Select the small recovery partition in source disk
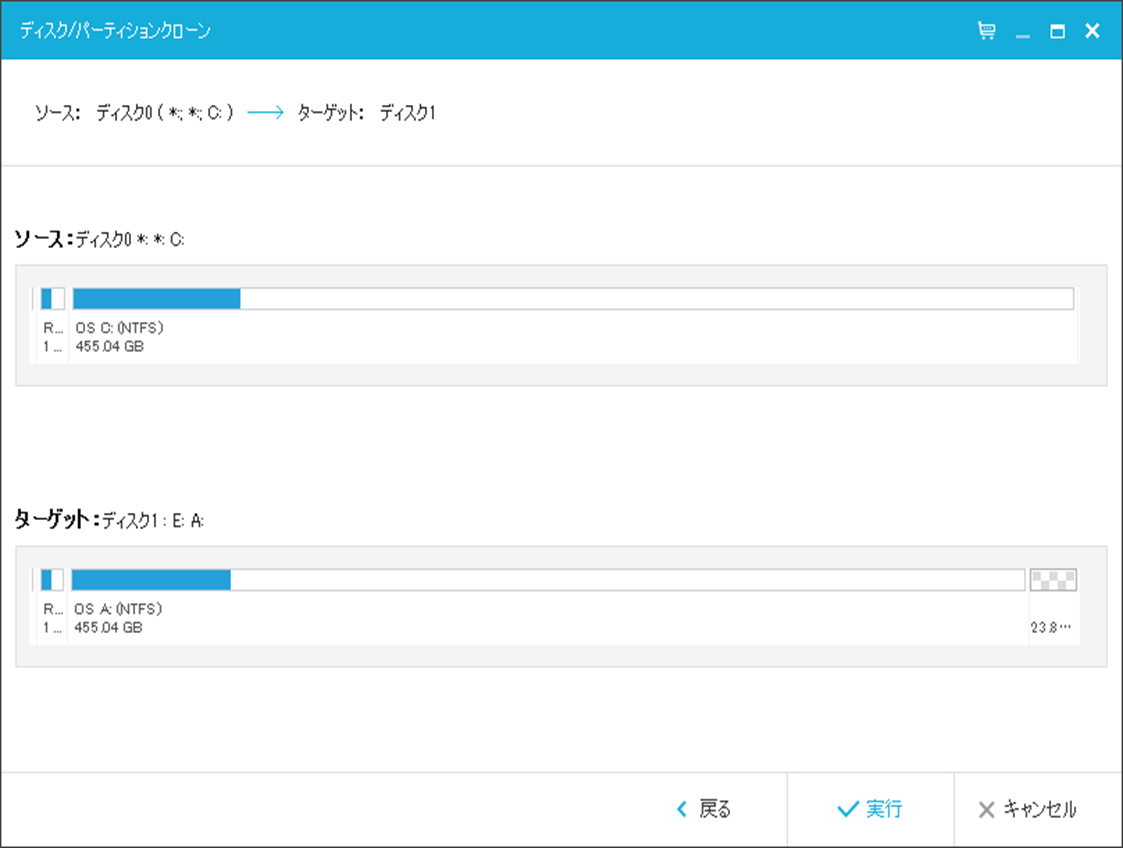This screenshot has width=1123, height=848. point(52,299)
